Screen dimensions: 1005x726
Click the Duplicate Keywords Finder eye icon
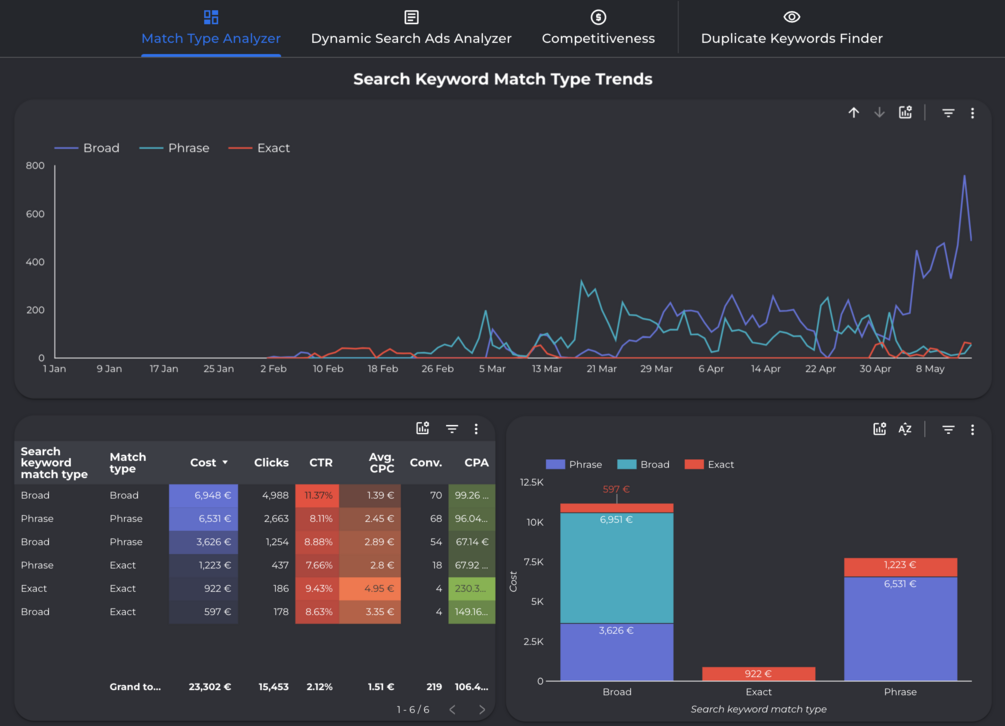click(792, 17)
